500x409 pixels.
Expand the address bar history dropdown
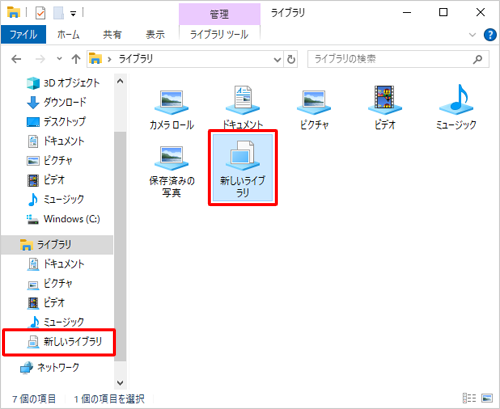click(277, 60)
